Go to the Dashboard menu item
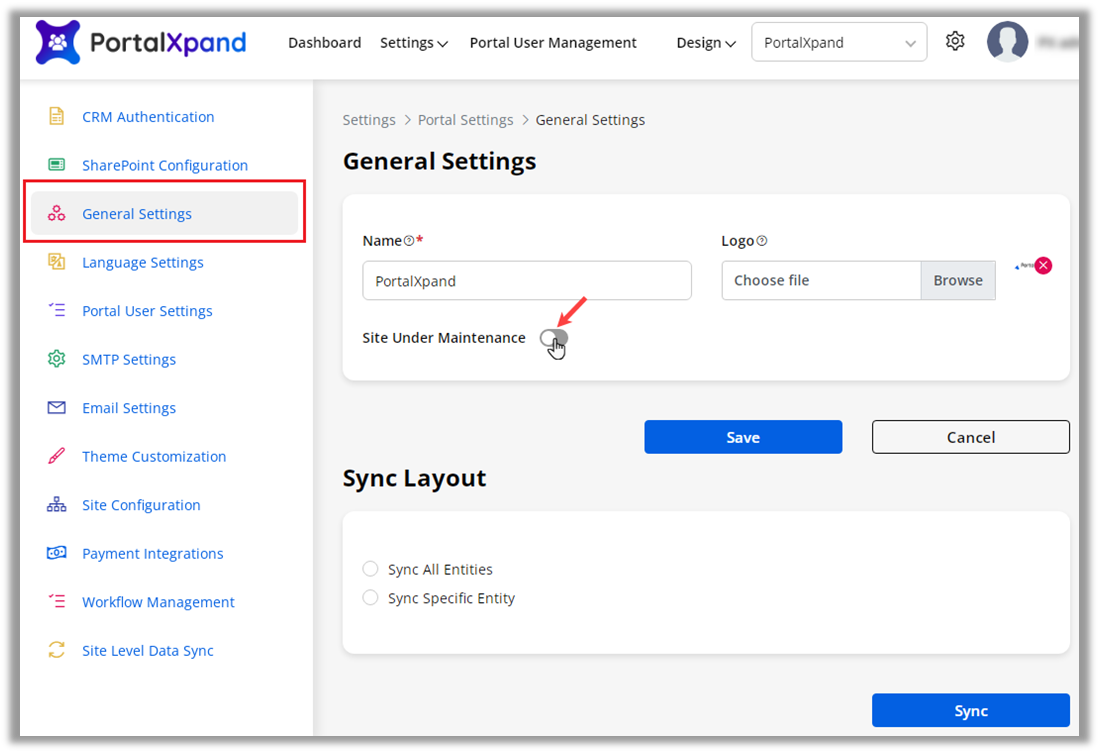 click(324, 43)
